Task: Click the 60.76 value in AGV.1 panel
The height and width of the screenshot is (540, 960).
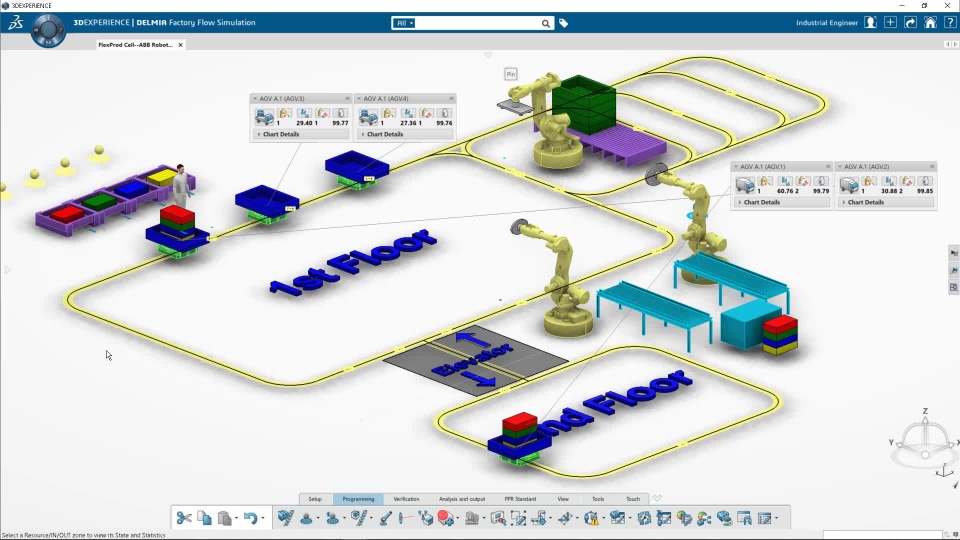Action: click(787, 191)
